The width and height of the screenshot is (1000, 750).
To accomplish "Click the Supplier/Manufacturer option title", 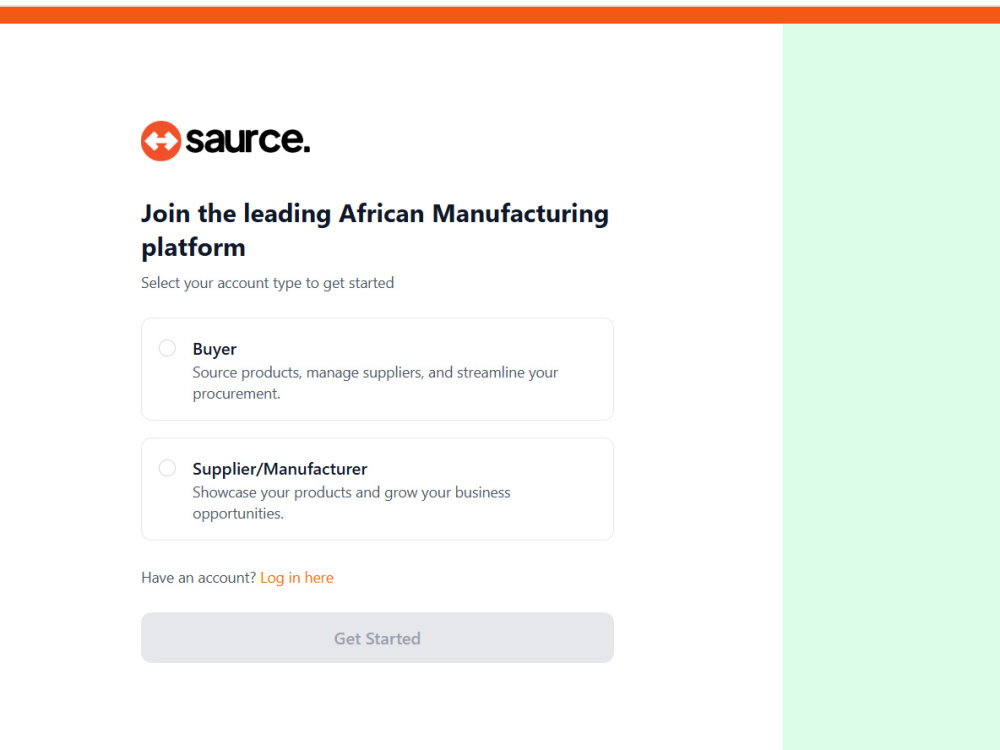I will point(280,469).
